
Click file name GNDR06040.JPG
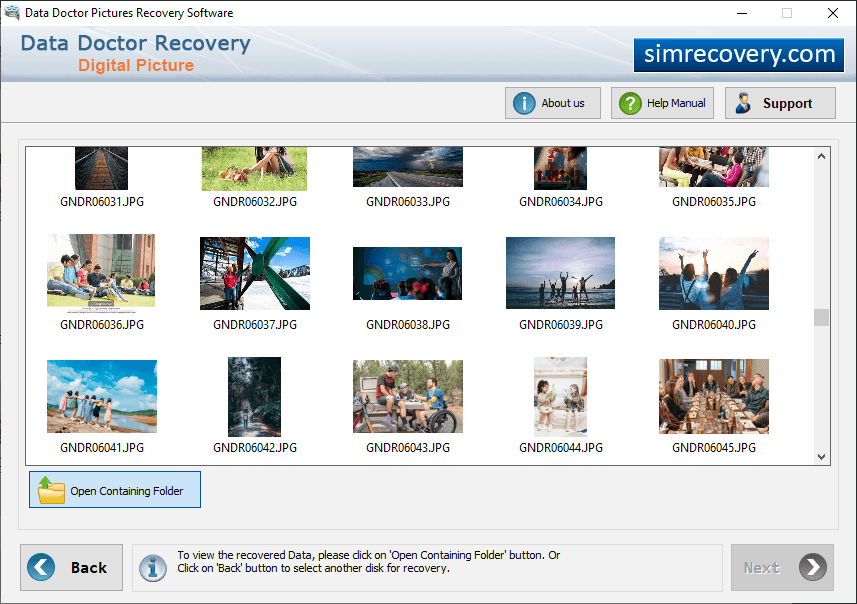click(x=714, y=325)
